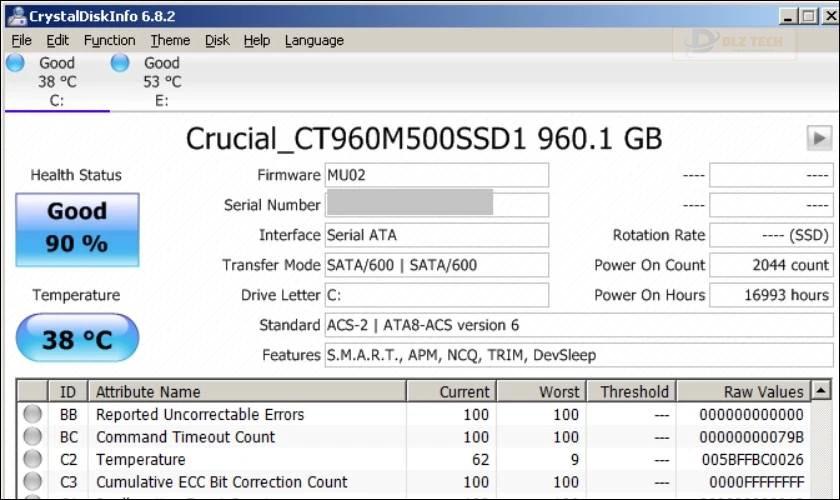Click raw value 000000000000
Viewport: 840px width, 500px height.
751,414
